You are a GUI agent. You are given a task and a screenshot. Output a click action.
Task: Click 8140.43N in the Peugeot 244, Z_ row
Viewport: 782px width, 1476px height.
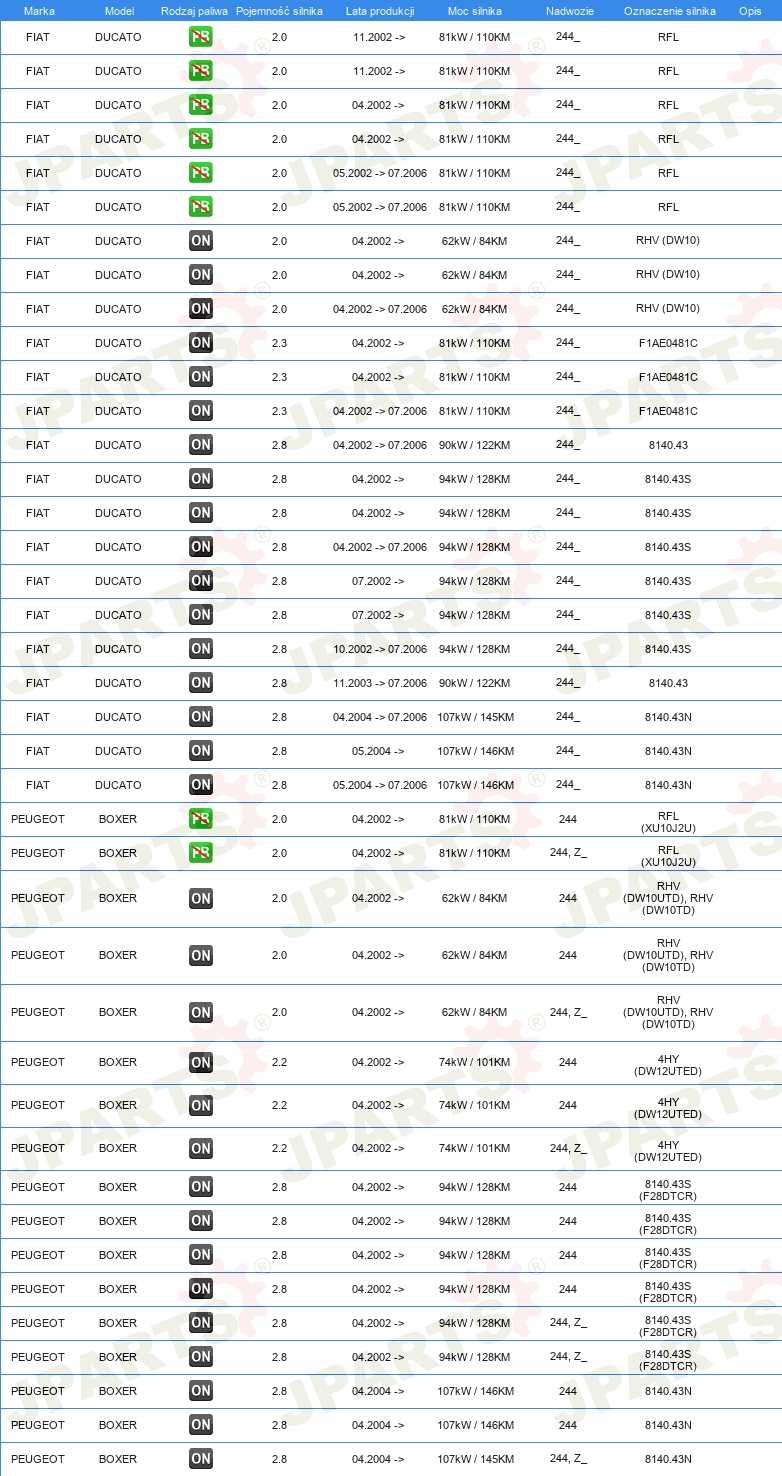pyautogui.click(x=668, y=1459)
